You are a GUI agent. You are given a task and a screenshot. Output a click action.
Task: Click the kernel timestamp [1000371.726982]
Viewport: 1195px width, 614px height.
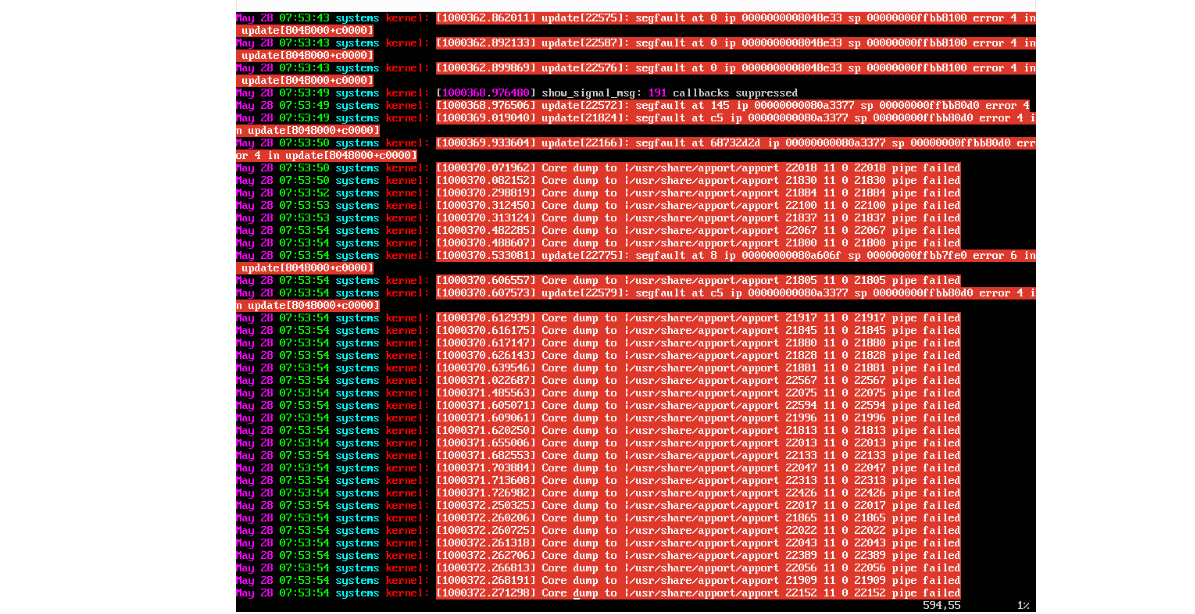pos(486,493)
